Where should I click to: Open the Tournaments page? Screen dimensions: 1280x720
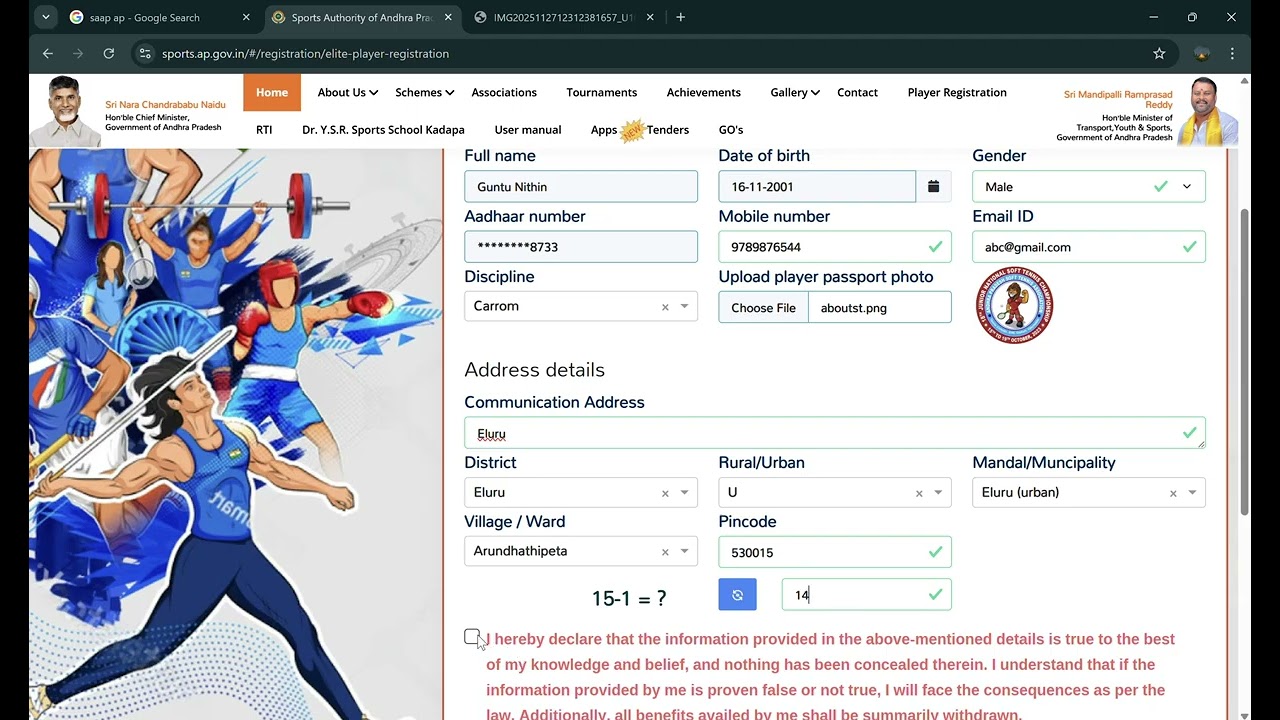[x=601, y=92]
